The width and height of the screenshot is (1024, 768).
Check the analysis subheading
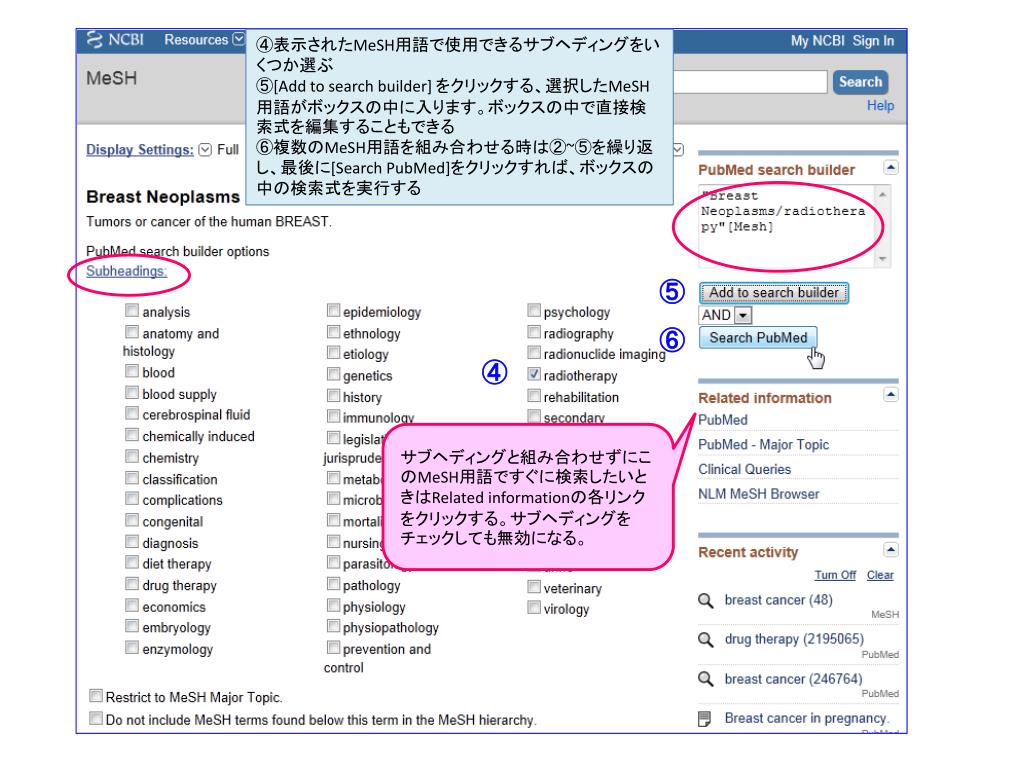click(x=132, y=310)
